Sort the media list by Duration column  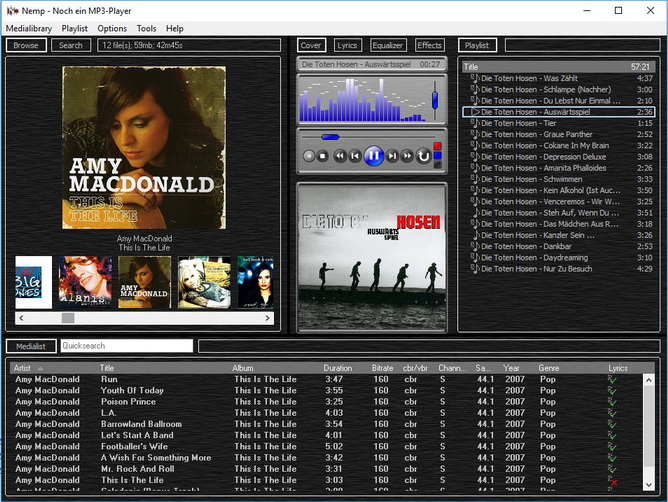[338, 368]
